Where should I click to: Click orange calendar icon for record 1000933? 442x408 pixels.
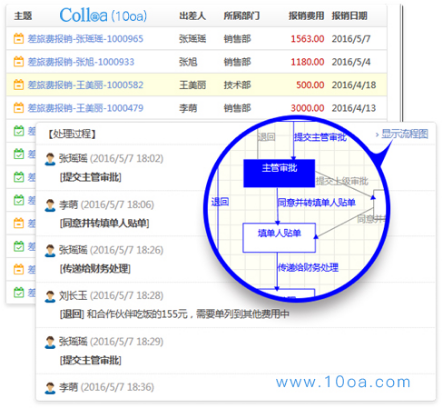[19, 62]
